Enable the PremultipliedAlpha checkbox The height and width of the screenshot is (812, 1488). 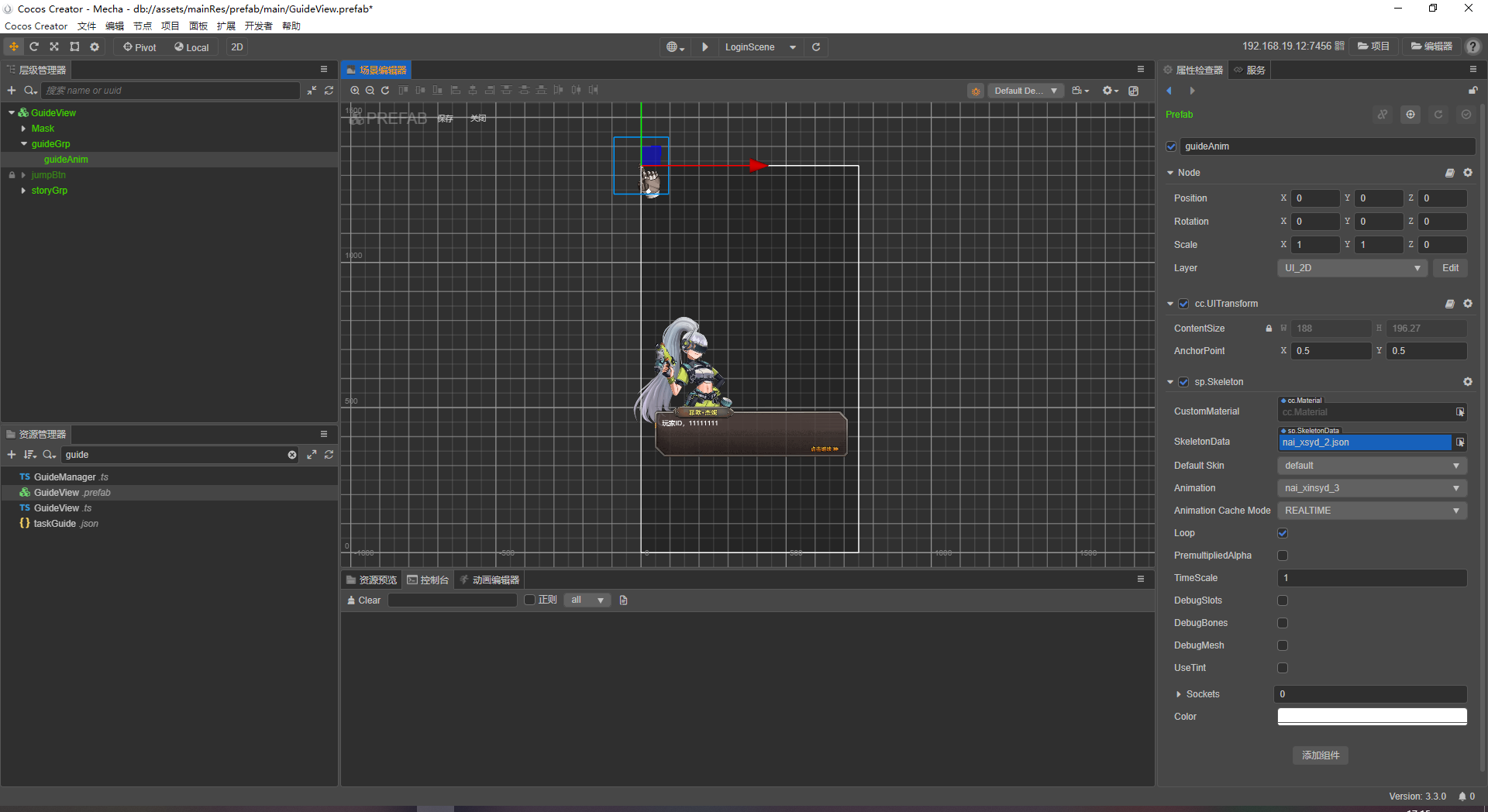point(1283,556)
